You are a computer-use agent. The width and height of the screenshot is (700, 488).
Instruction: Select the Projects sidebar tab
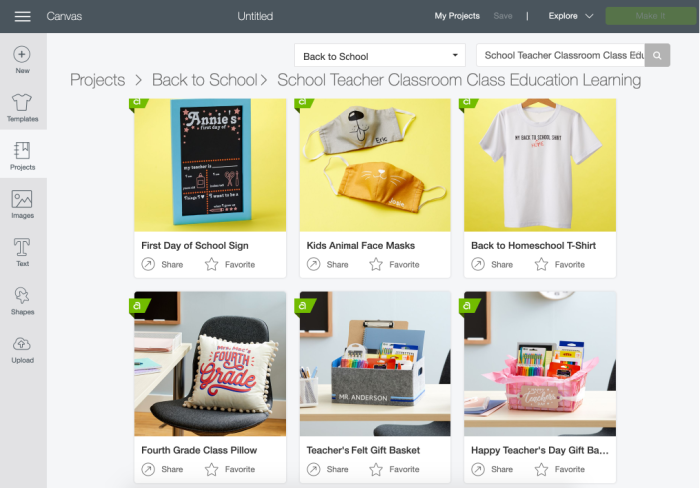pos(23,154)
